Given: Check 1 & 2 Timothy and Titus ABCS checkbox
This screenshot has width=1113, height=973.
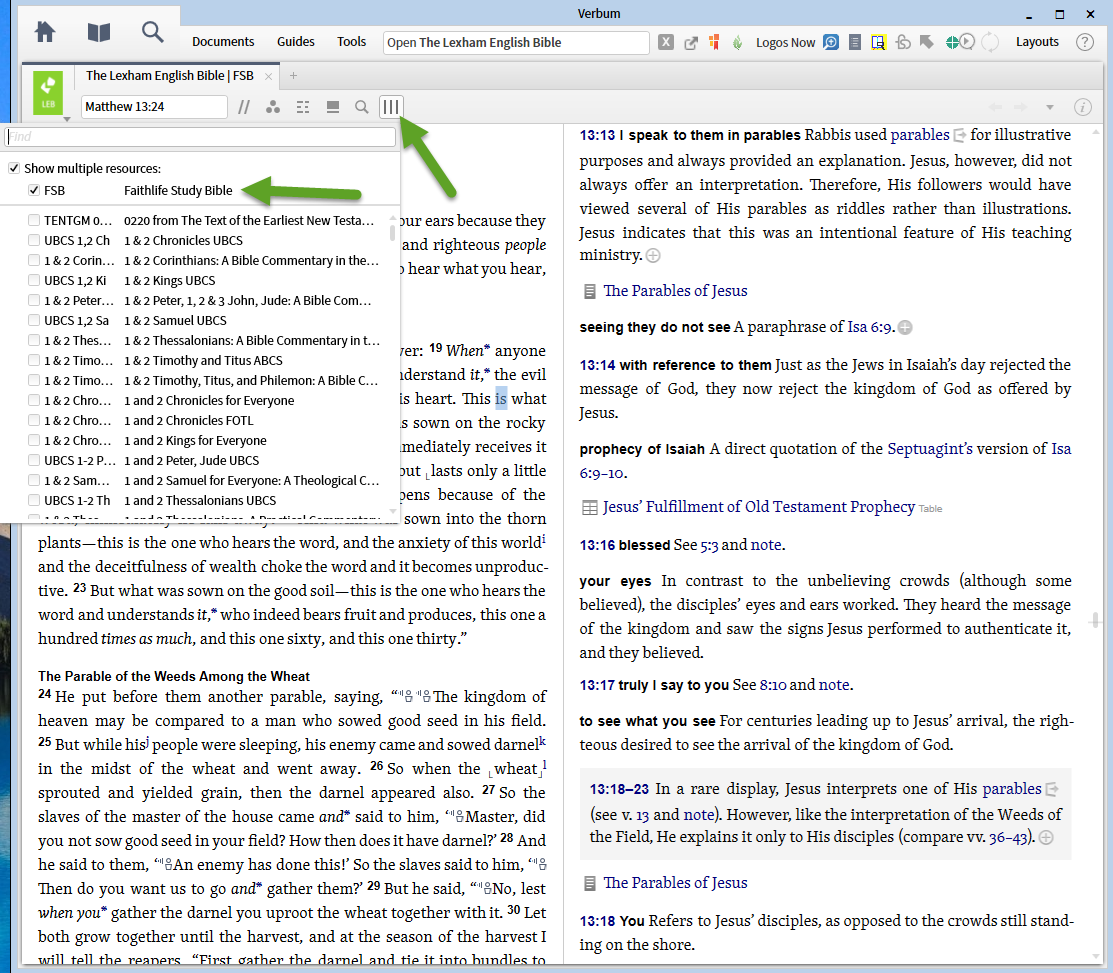Looking at the screenshot, I should [33, 361].
